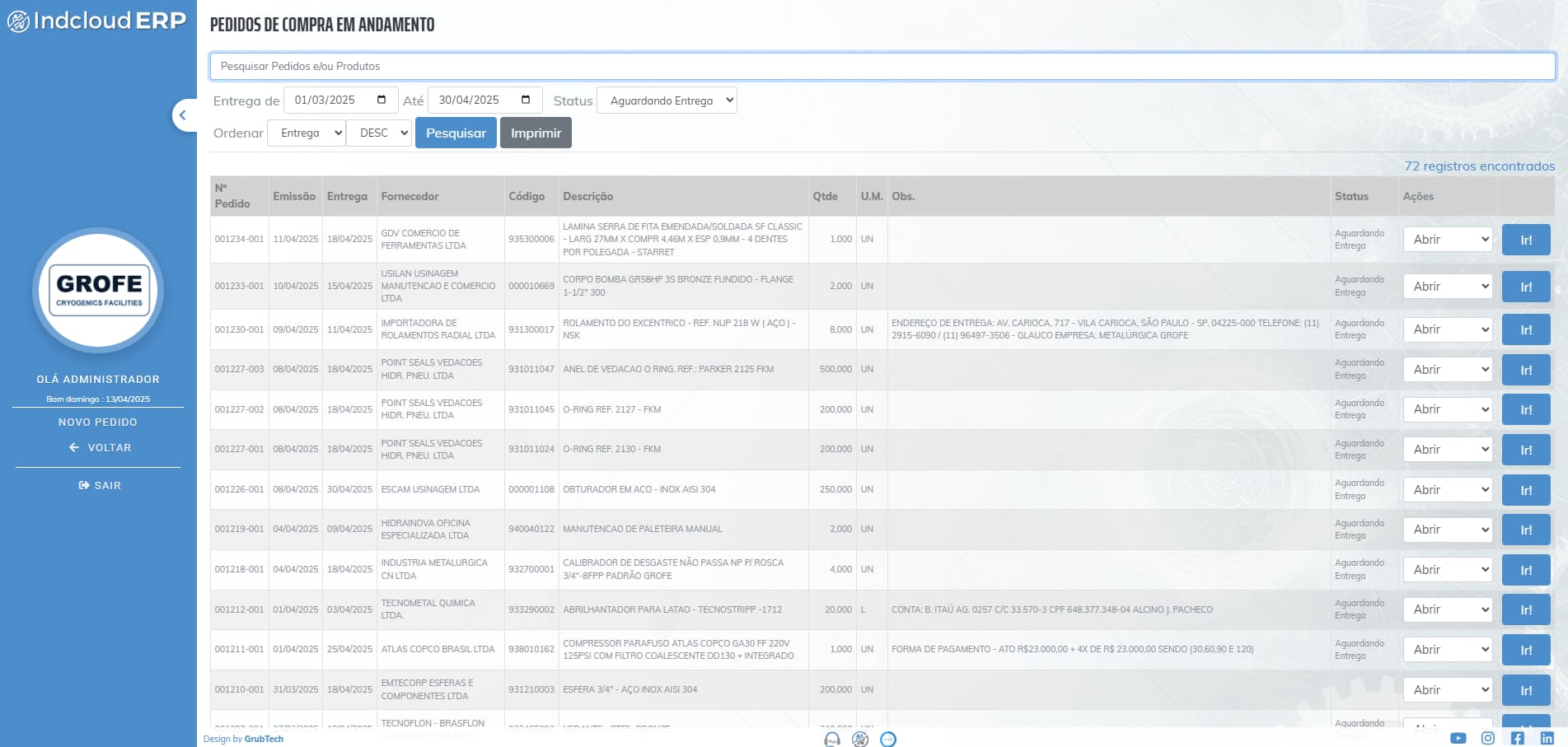Click 'Voltar' in the sidebar menu
Screen dimensions: 1568x747
[x=100, y=447]
